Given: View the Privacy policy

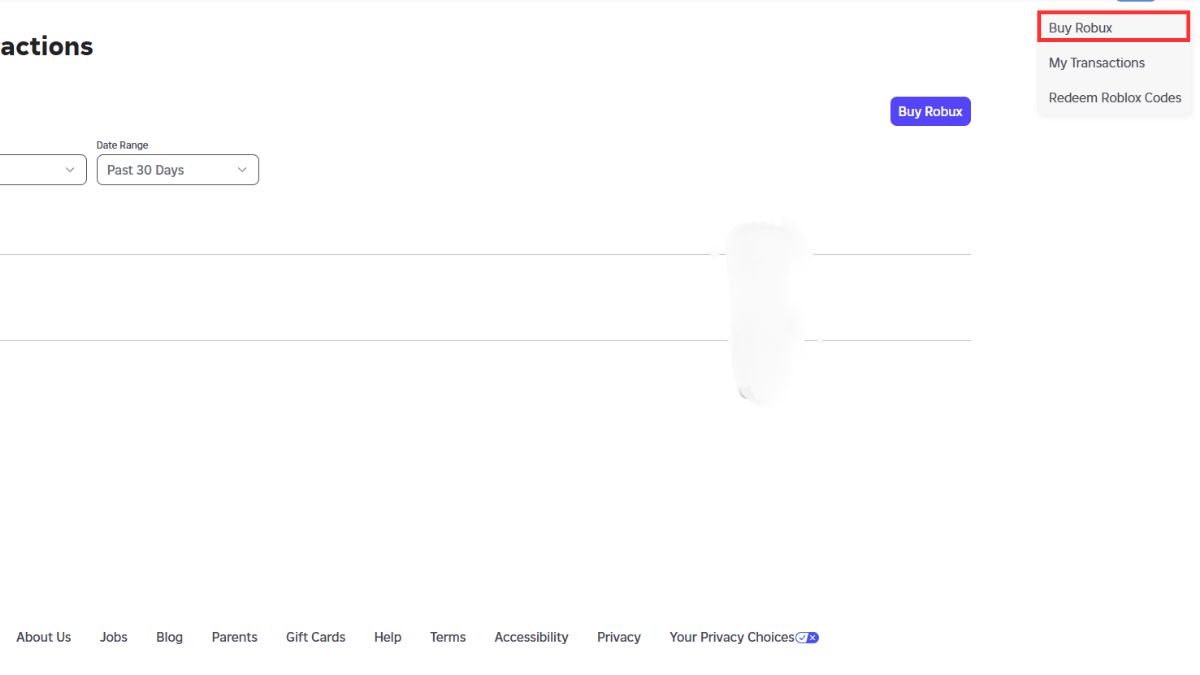Looking at the screenshot, I should click(x=618, y=637).
